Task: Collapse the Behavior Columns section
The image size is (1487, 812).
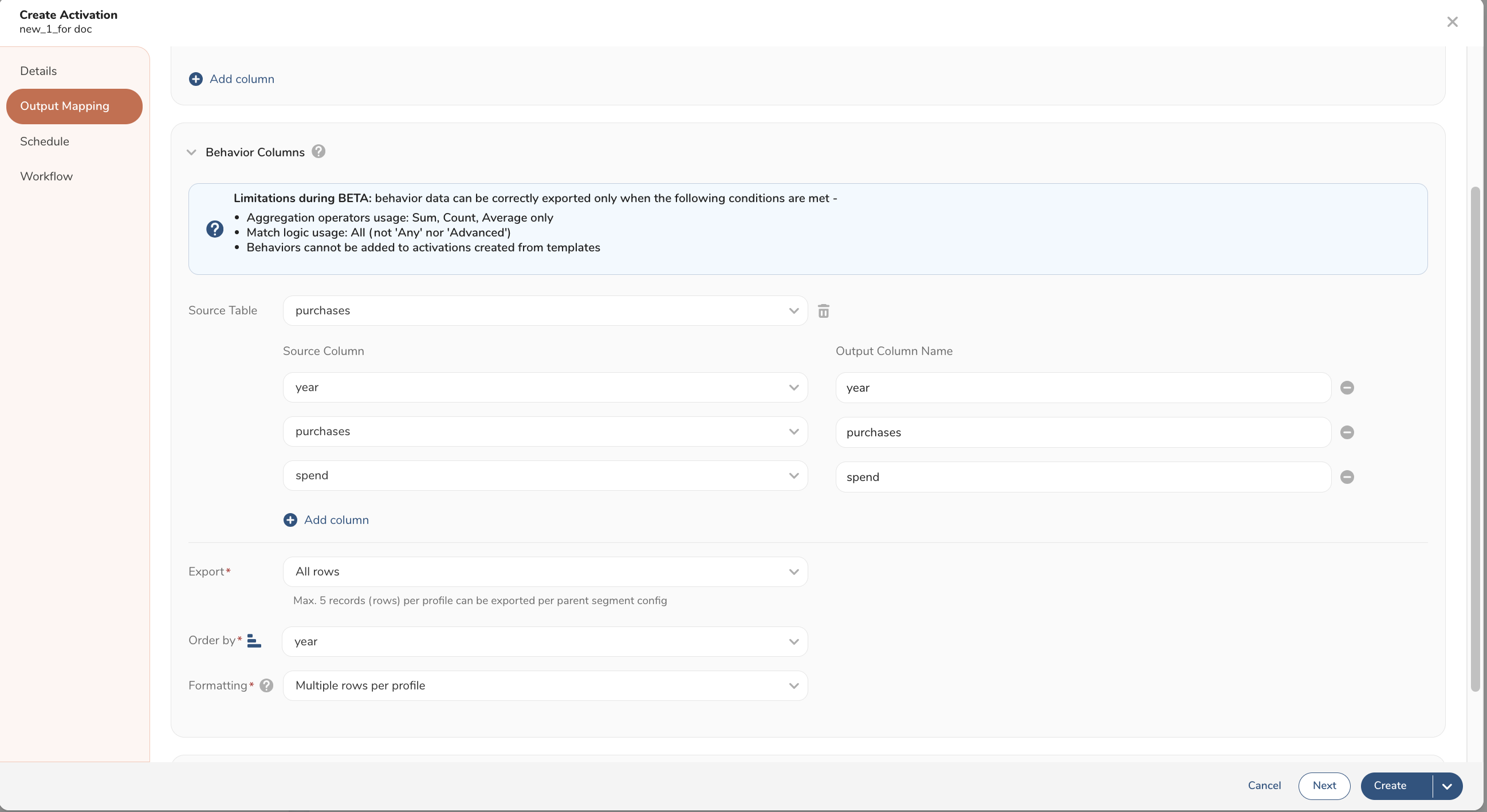Action: coord(192,152)
